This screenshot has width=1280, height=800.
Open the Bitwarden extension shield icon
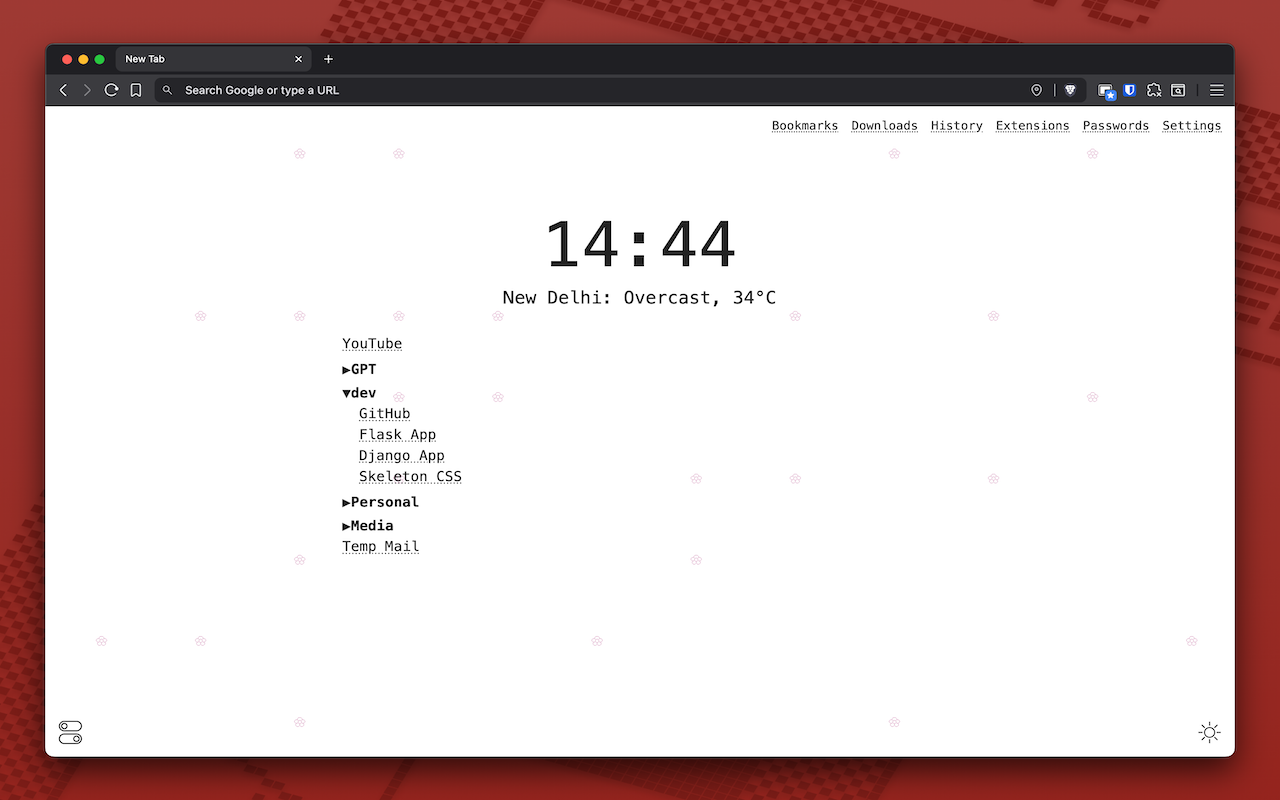[1129, 90]
